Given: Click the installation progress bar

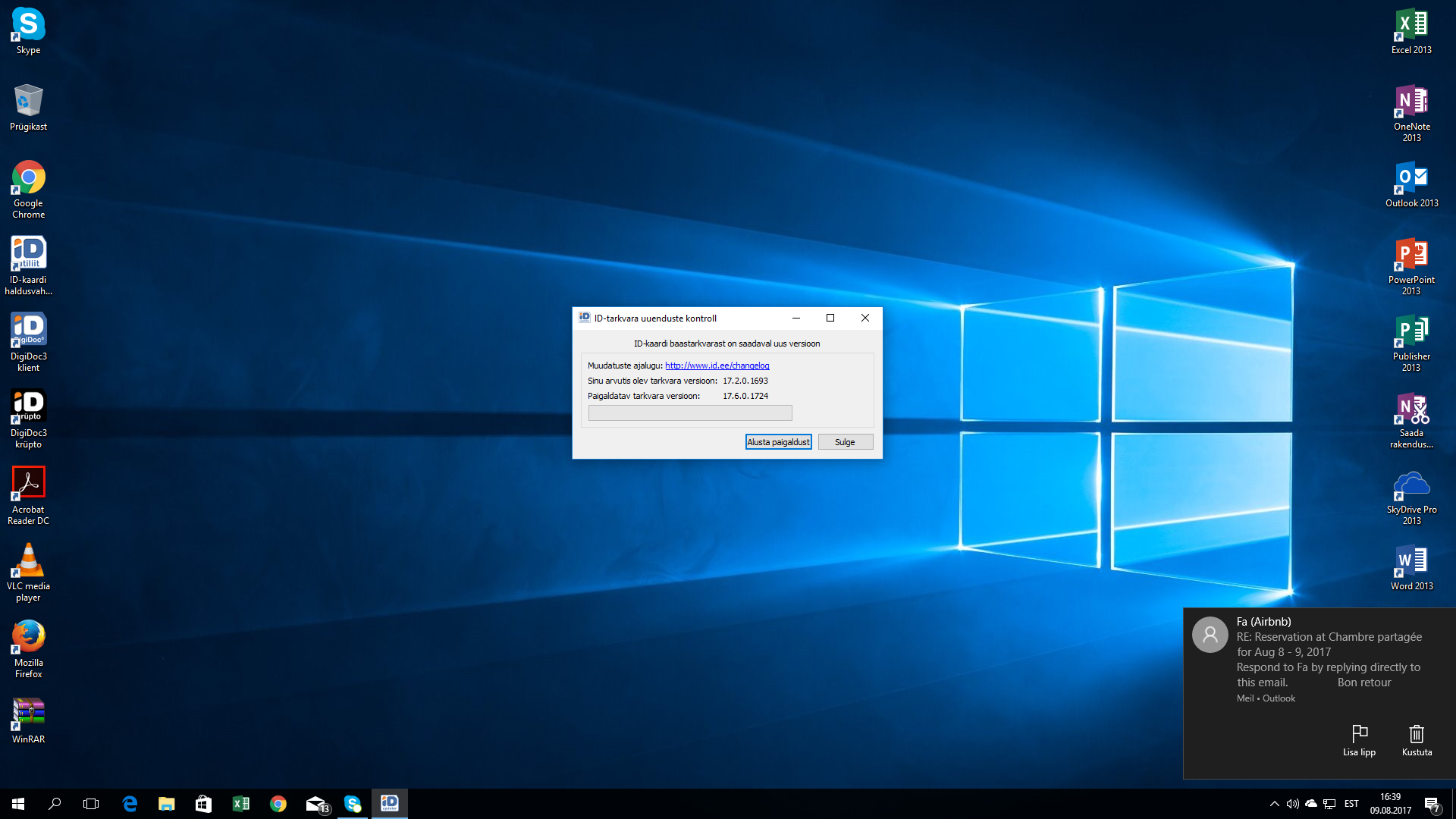Looking at the screenshot, I should [x=690, y=413].
